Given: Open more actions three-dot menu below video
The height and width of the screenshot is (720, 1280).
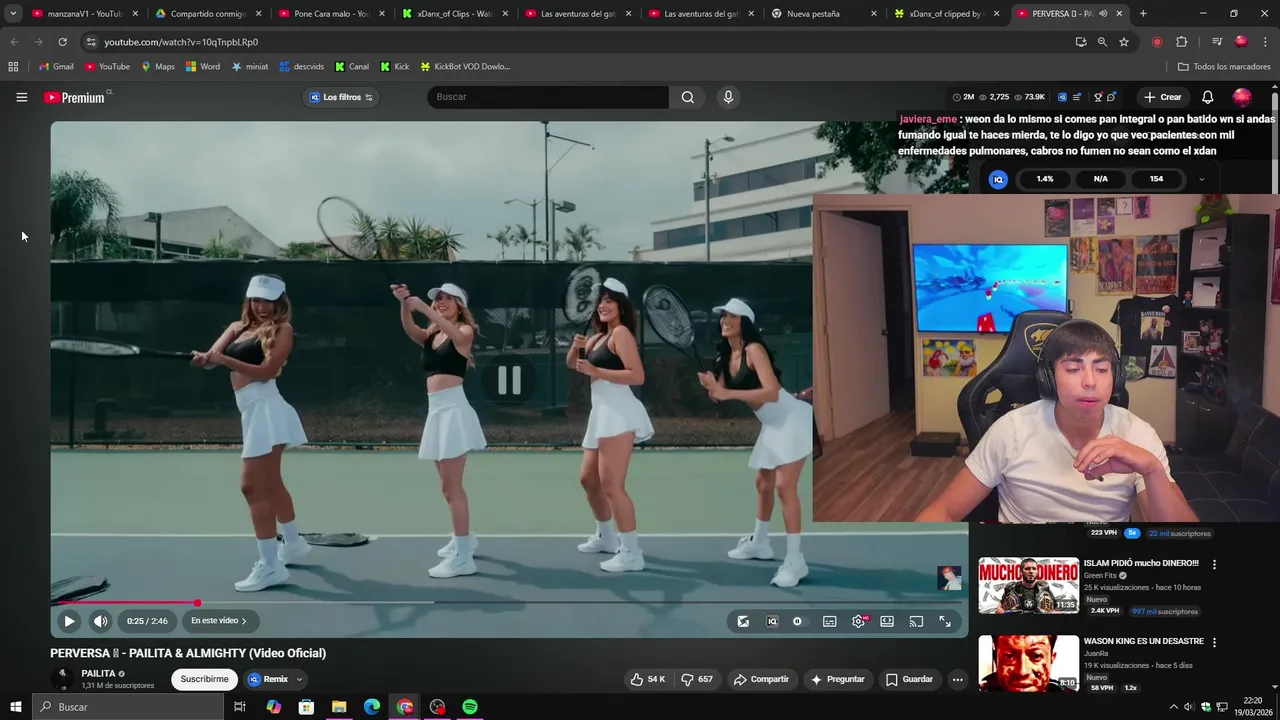Looking at the screenshot, I should click(x=957, y=679).
